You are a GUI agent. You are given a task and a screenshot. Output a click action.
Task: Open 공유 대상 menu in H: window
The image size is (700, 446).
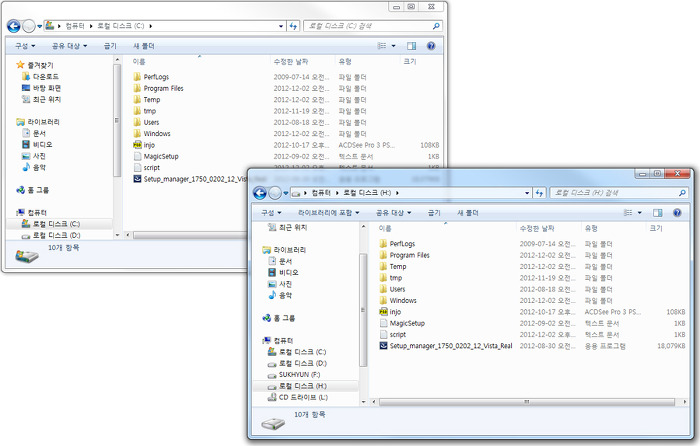[x=393, y=213]
